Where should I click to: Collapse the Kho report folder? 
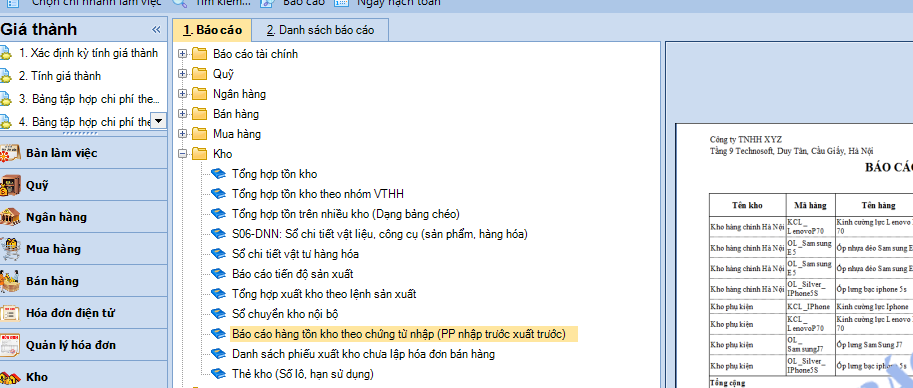point(183,154)
